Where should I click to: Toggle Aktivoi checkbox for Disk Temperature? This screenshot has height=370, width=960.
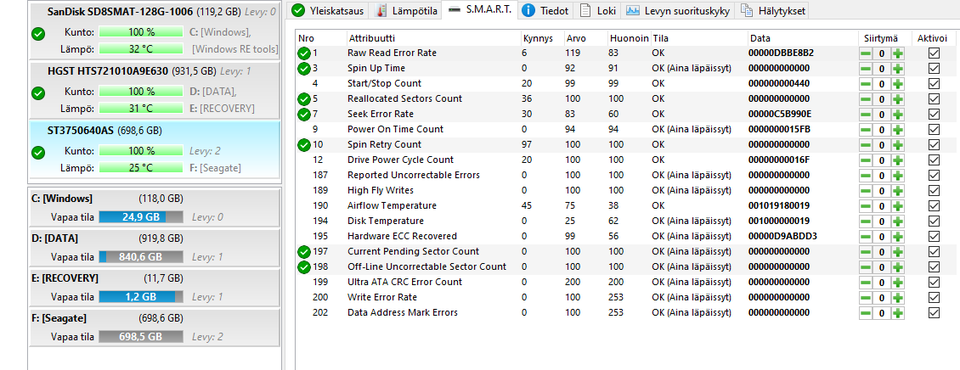click(x=934, y=221)
